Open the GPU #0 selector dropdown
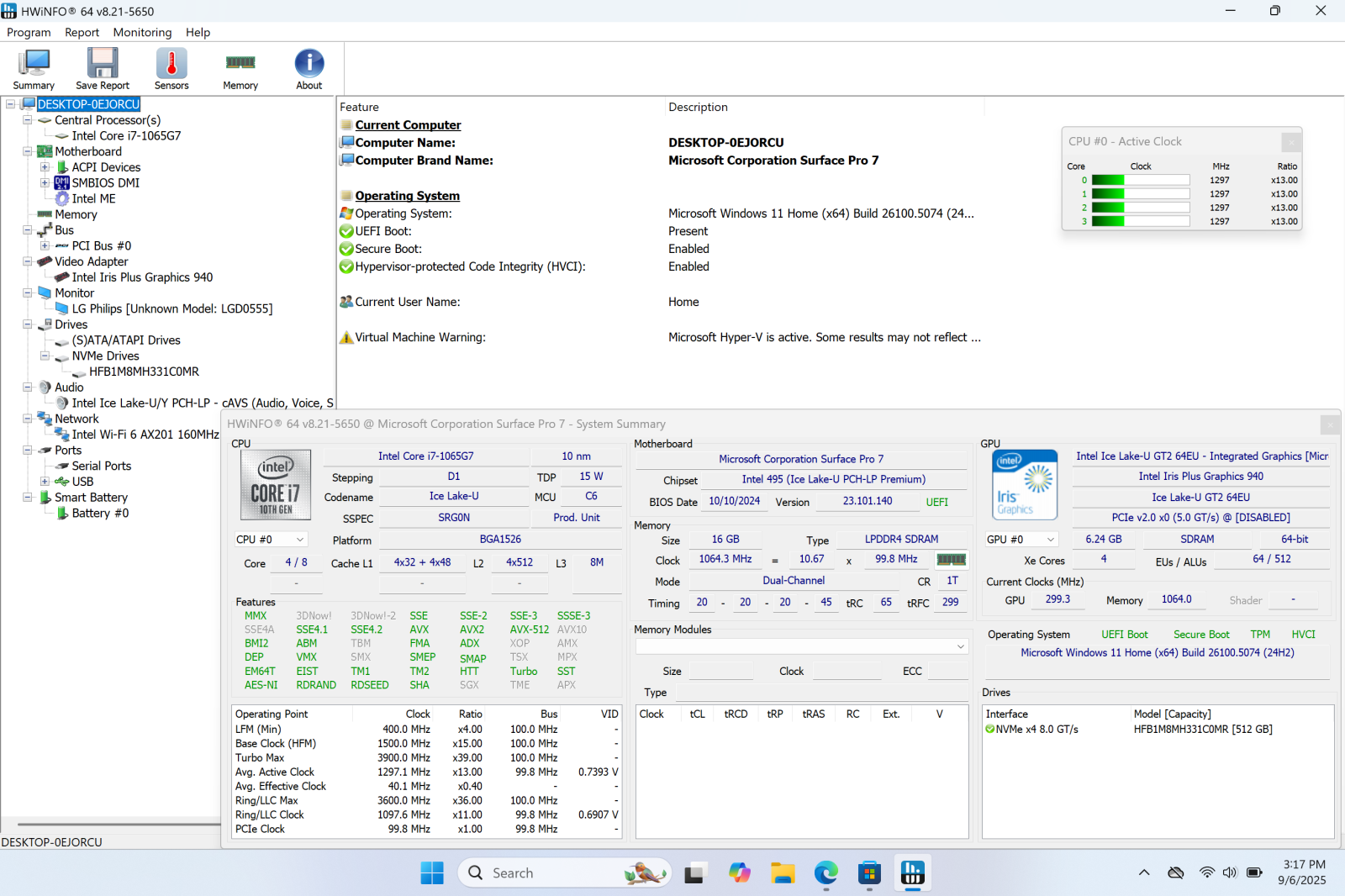The width and height of the screenshot is (1345, 896). tap(1050, 540)
